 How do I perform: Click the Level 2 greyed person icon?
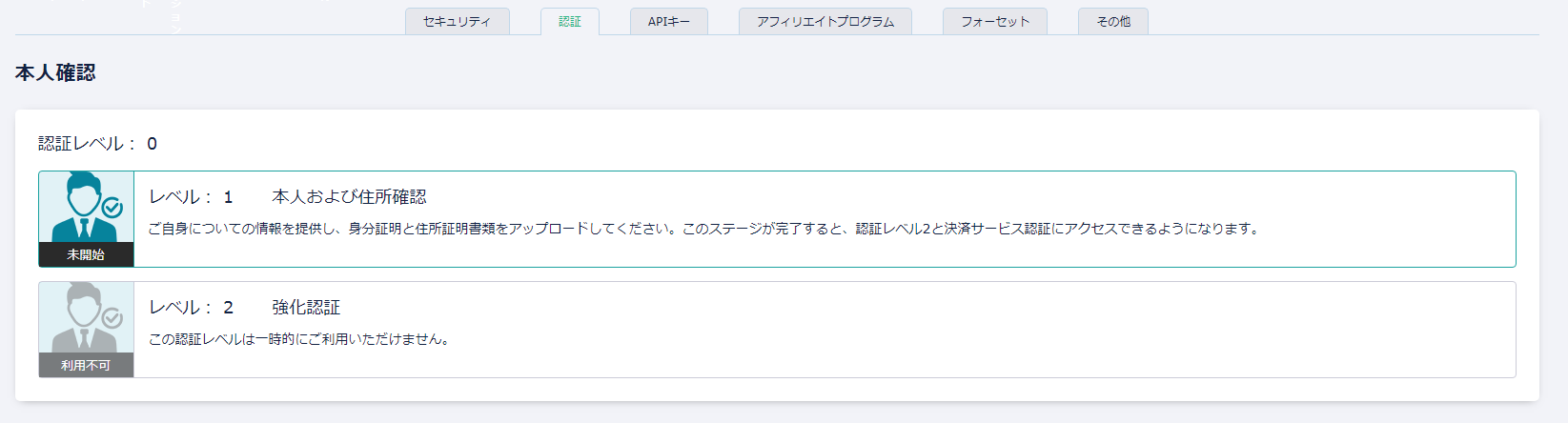tap(87, 318)
